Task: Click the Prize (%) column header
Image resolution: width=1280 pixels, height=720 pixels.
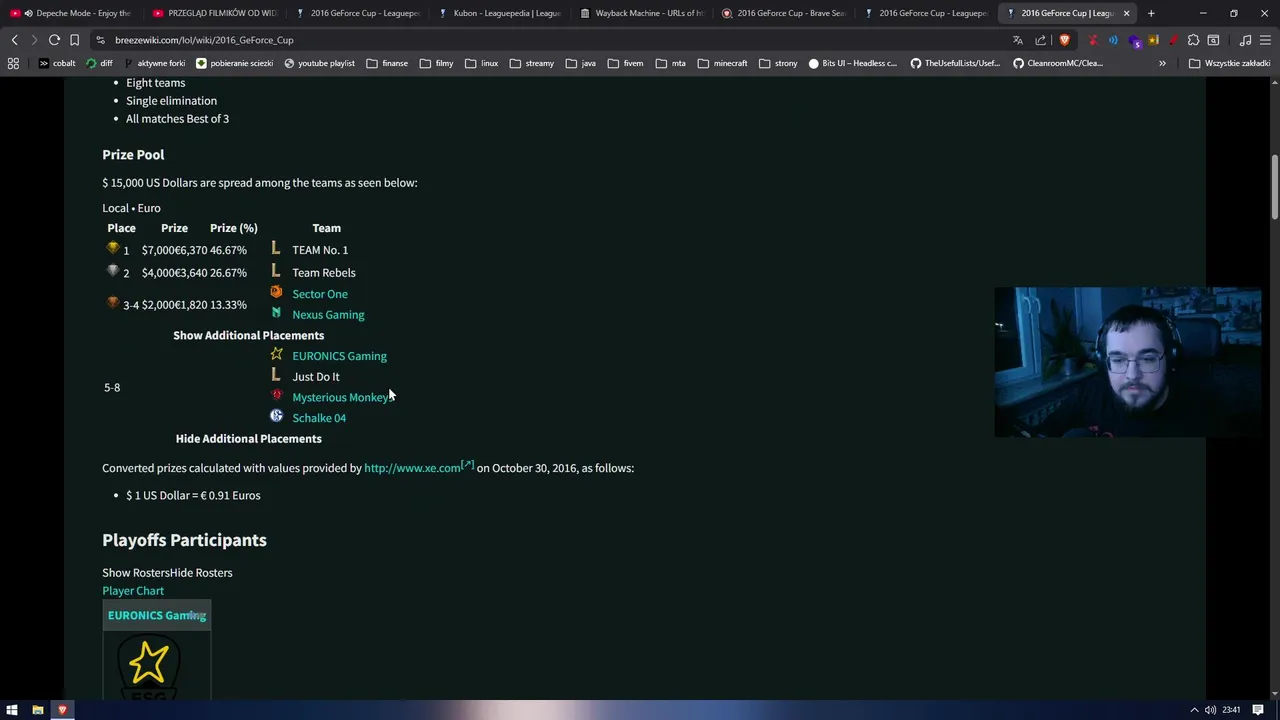Action: tap(234, 228)
